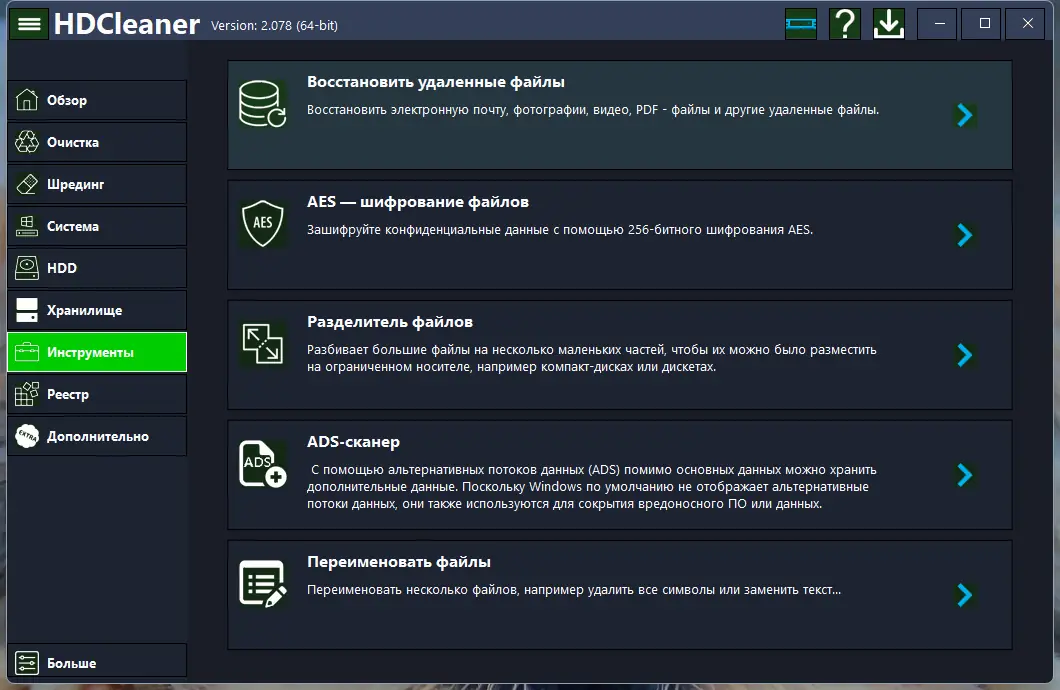The image size is (1060, 690).
Task: Click the file splitter arrows icon
Action: pos(263,344)
